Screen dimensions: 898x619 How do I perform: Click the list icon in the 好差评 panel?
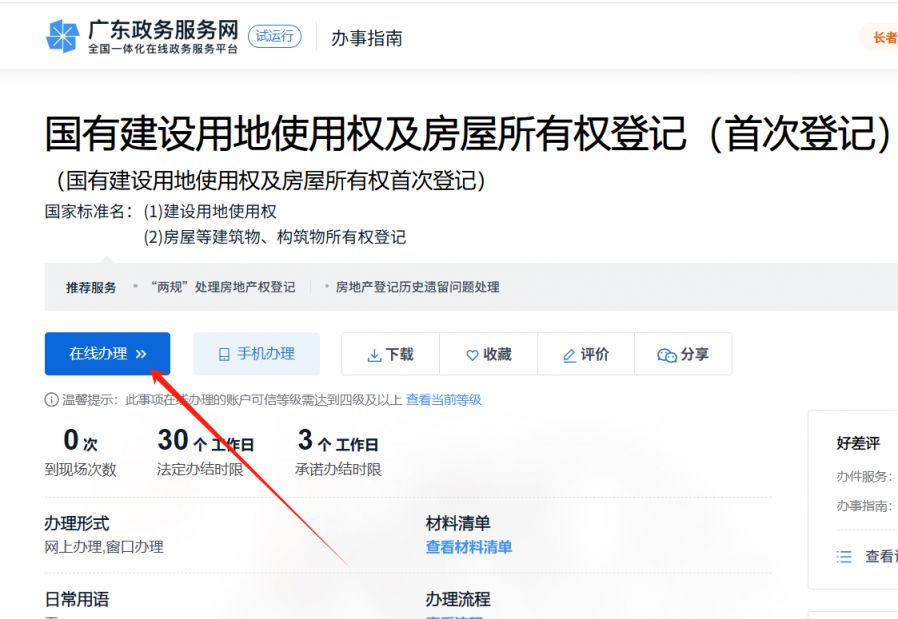click(x=844, y=556)
